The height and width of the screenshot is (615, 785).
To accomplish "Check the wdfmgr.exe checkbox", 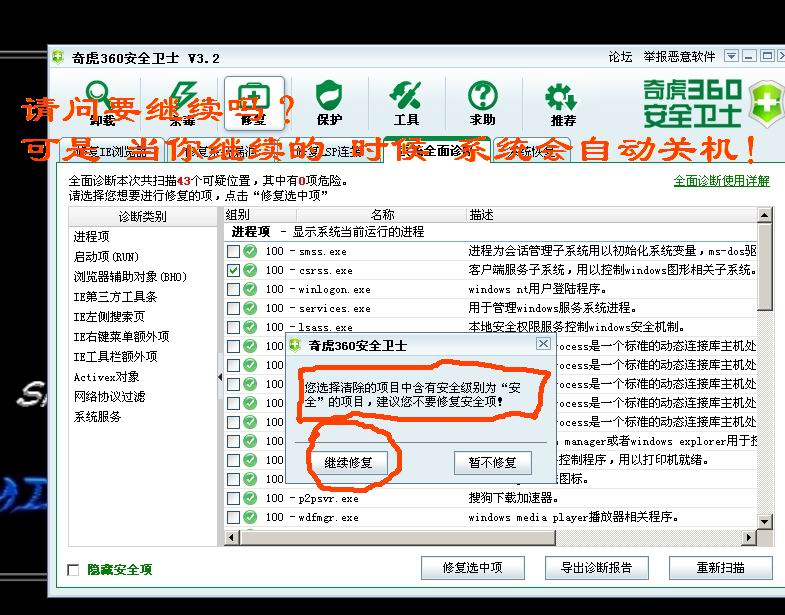I will [x=233, y=517].
